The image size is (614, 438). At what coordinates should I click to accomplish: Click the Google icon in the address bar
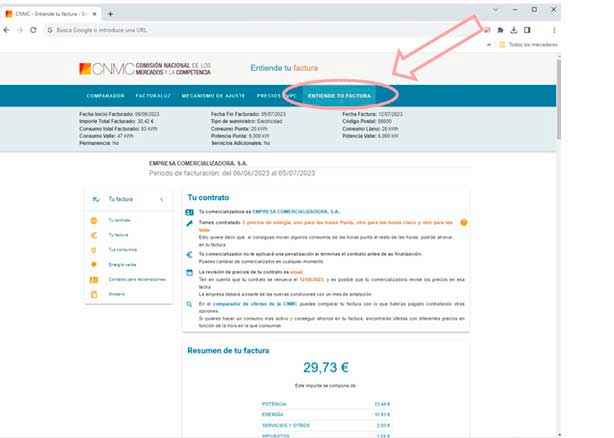(x=50, y=30)
